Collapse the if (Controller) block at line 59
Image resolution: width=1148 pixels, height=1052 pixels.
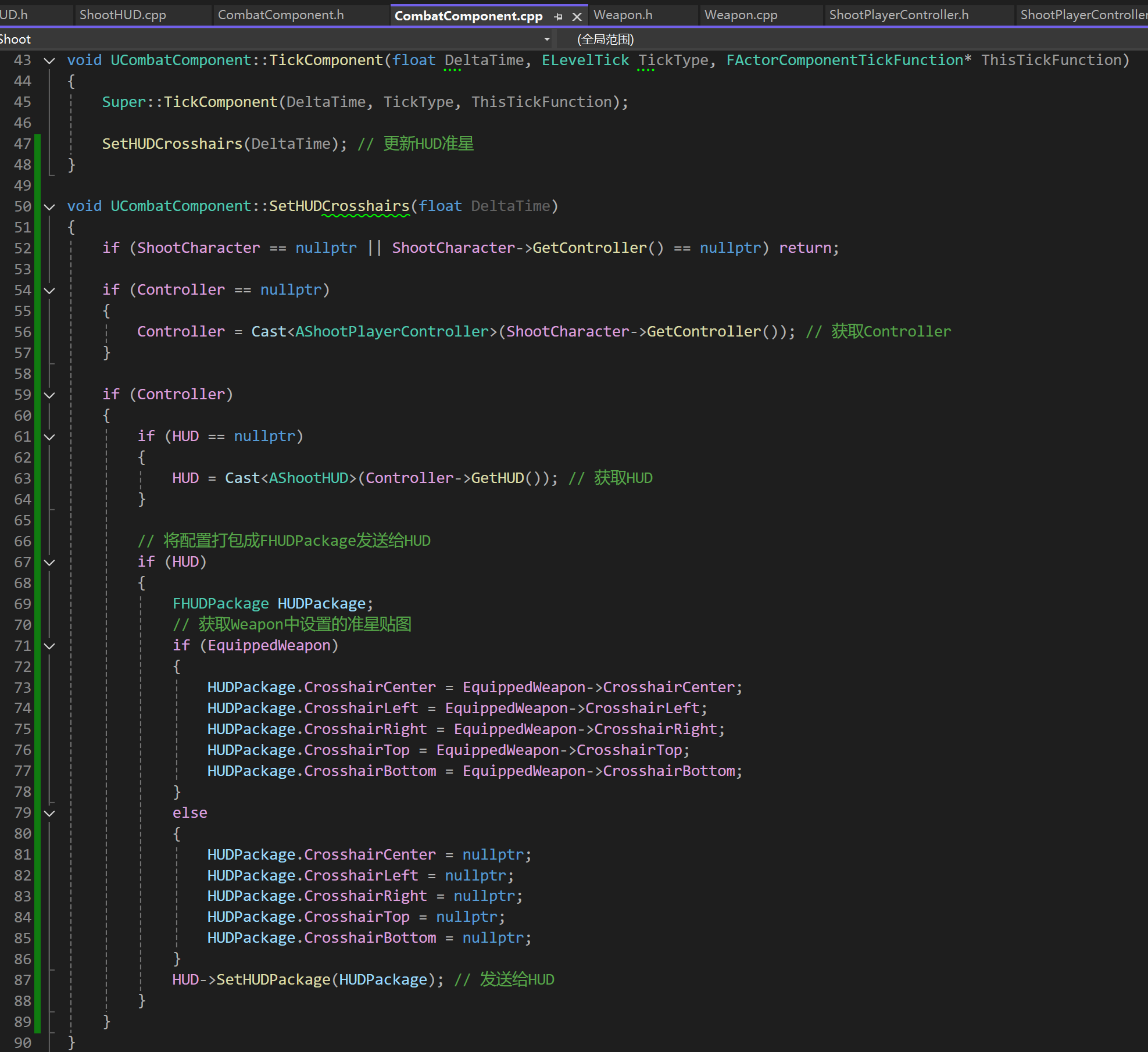pyautogui.click(x=50, y=395)
